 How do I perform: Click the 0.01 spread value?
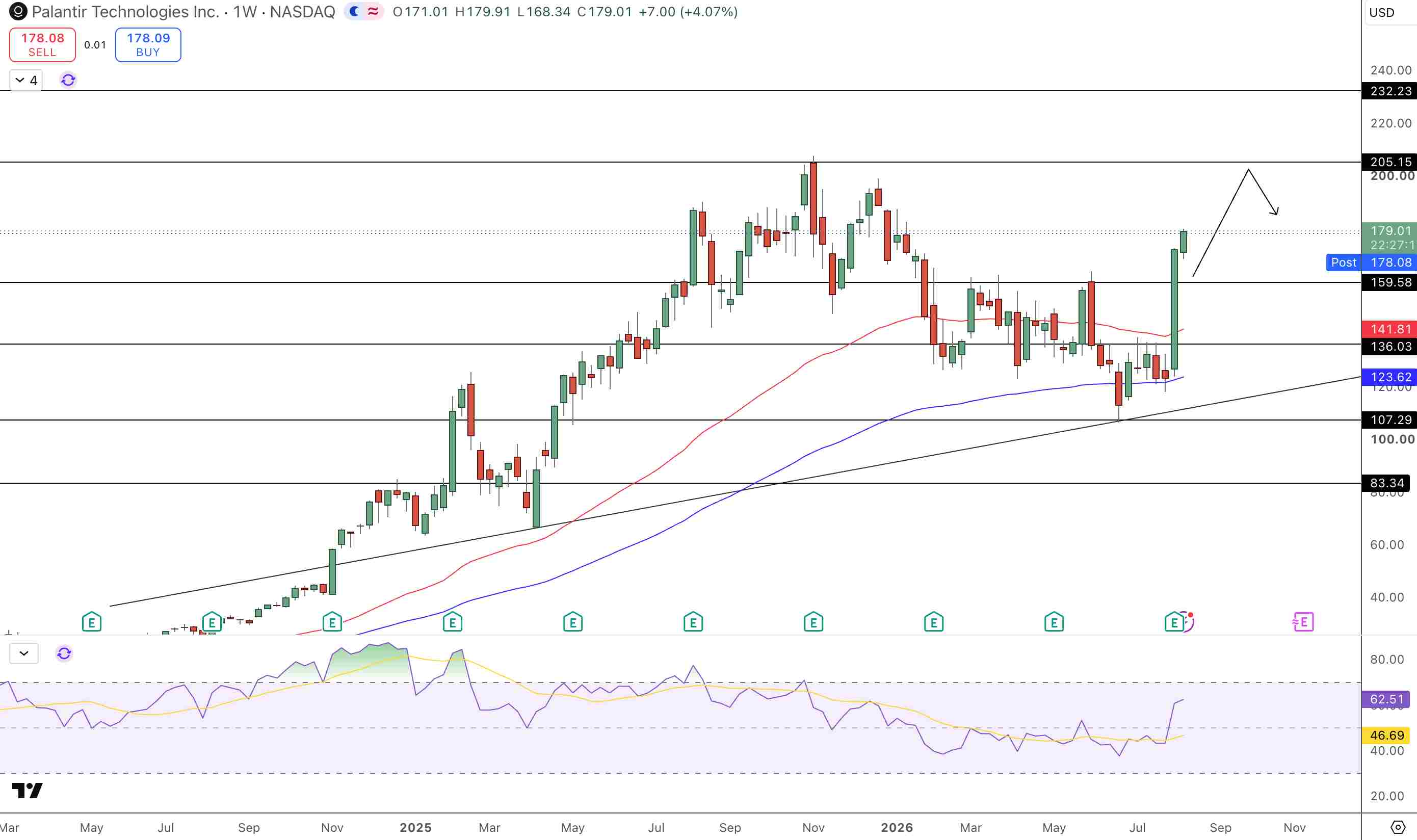pyautogui.click(x=95, y=45)
